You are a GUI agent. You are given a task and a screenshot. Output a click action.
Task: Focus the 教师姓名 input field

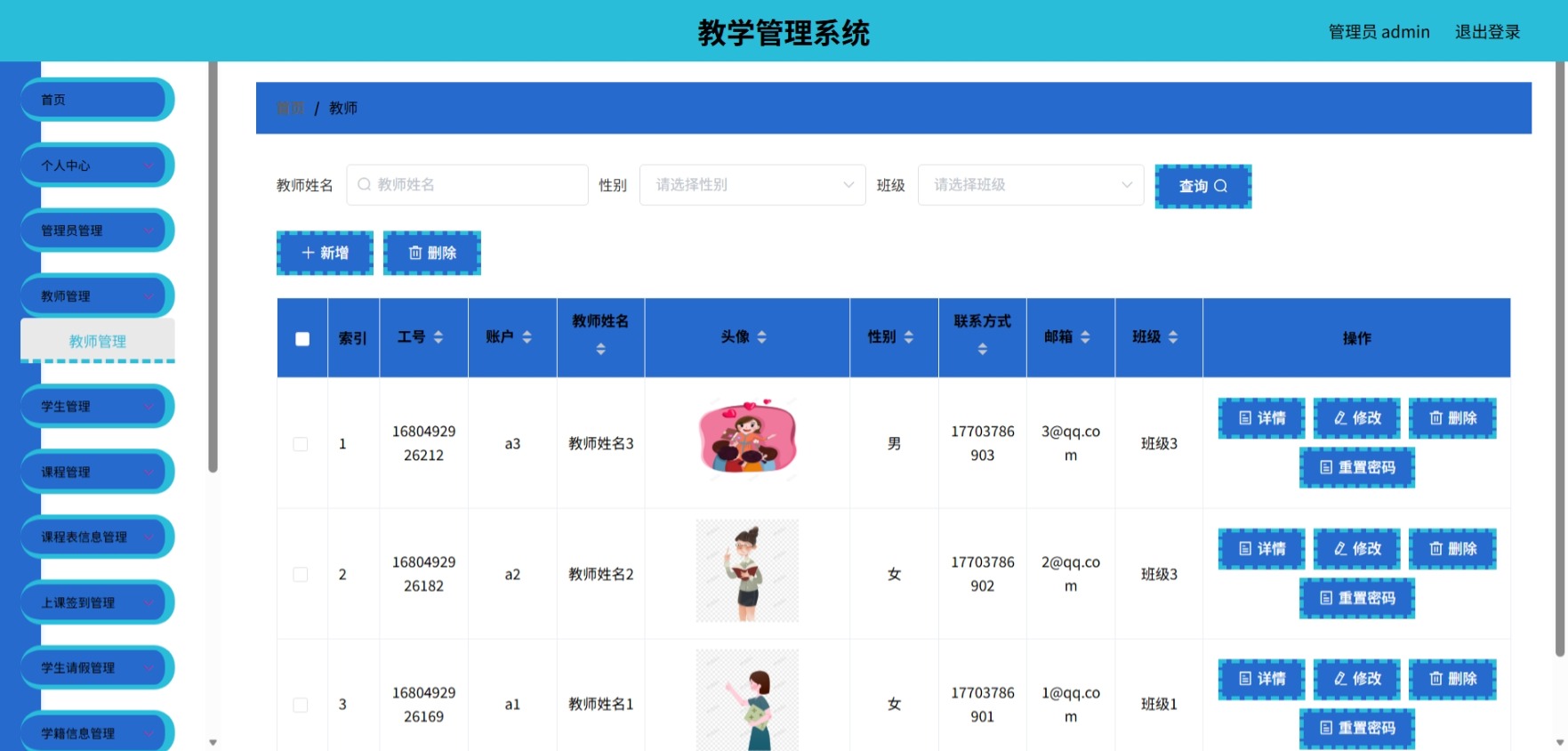467,185
